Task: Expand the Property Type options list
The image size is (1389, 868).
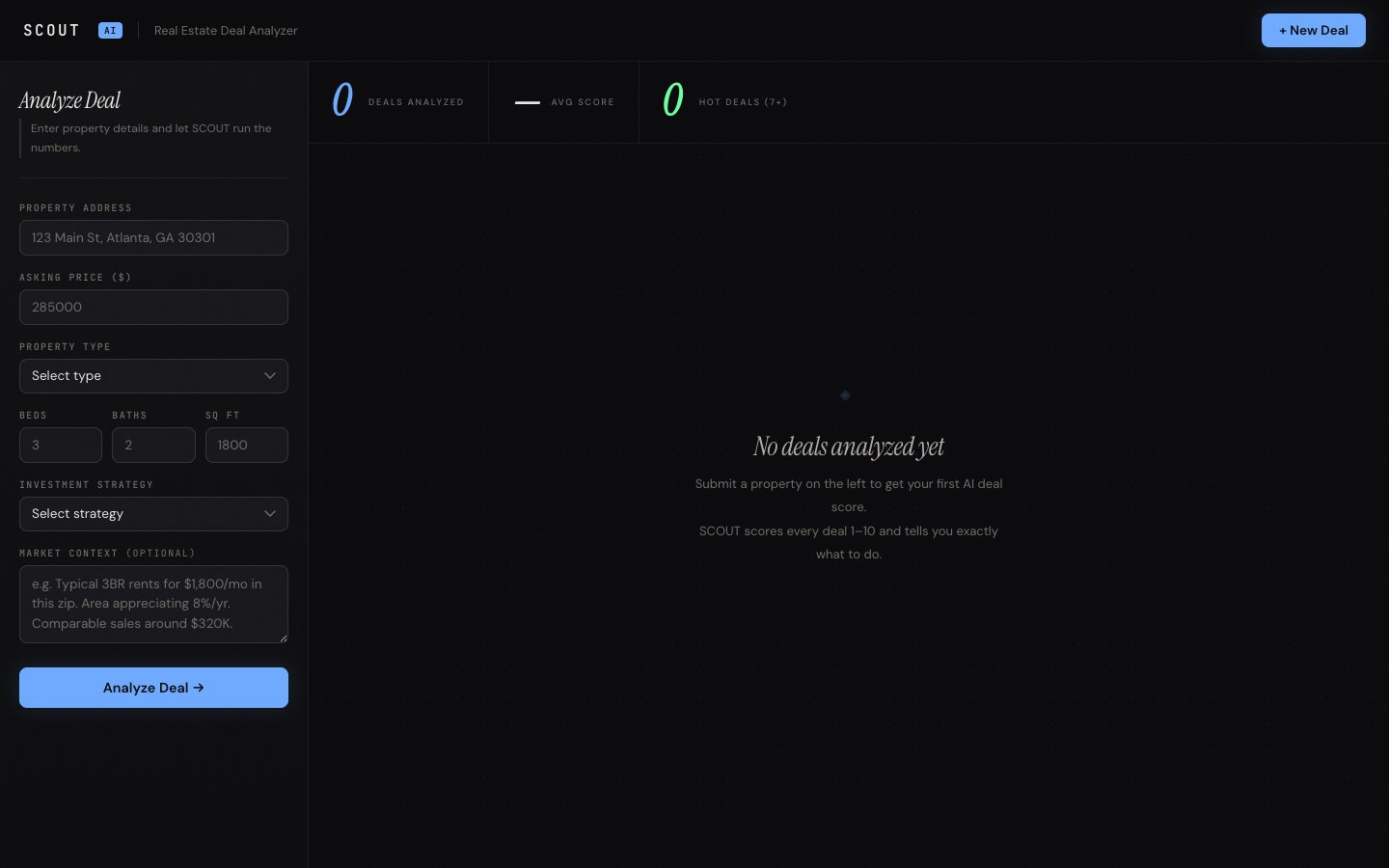Action: coord(153,376)
